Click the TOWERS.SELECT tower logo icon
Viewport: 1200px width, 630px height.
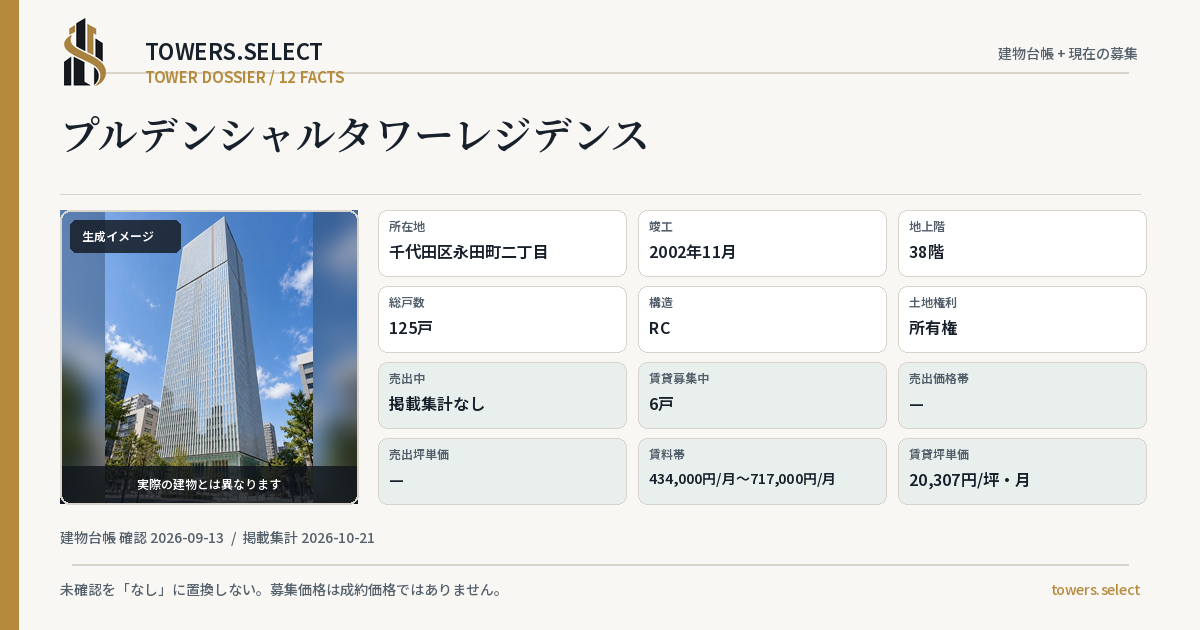85,52
